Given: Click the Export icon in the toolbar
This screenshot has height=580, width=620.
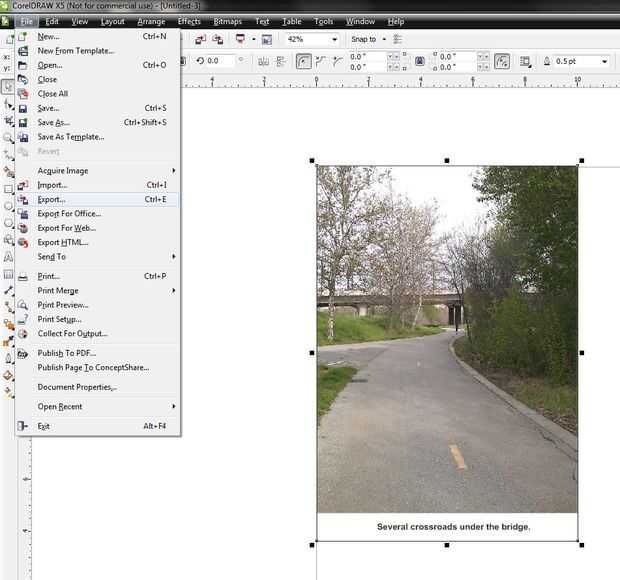Looking at the screenshot, I should tap(217, 39).
